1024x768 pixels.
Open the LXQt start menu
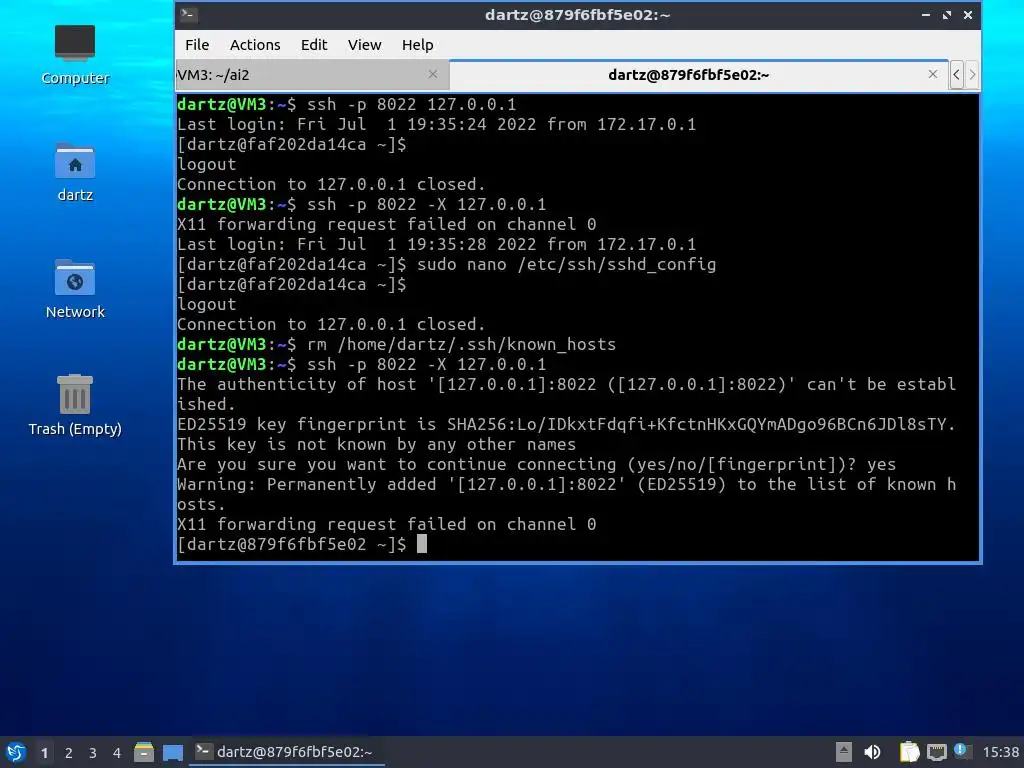[x=16, y=752]
